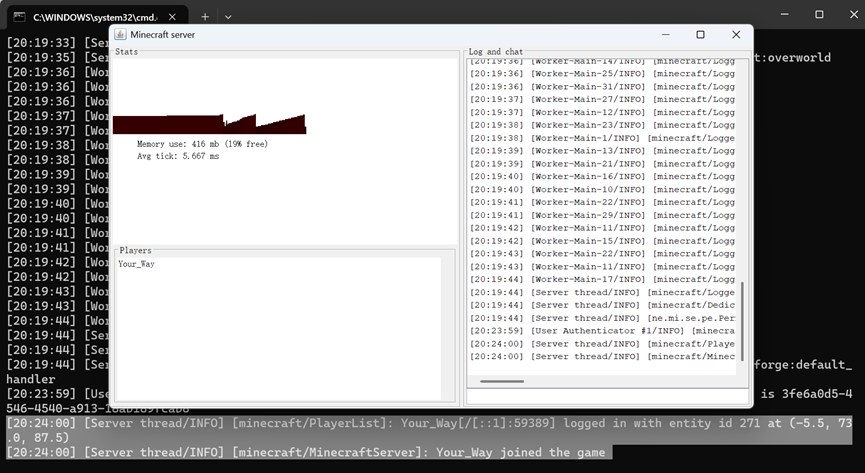Image resolution: width=865 pixels, height=473 pixels.
Task: Open the terminal profile dropdown arrow
Action: (228, 17)
